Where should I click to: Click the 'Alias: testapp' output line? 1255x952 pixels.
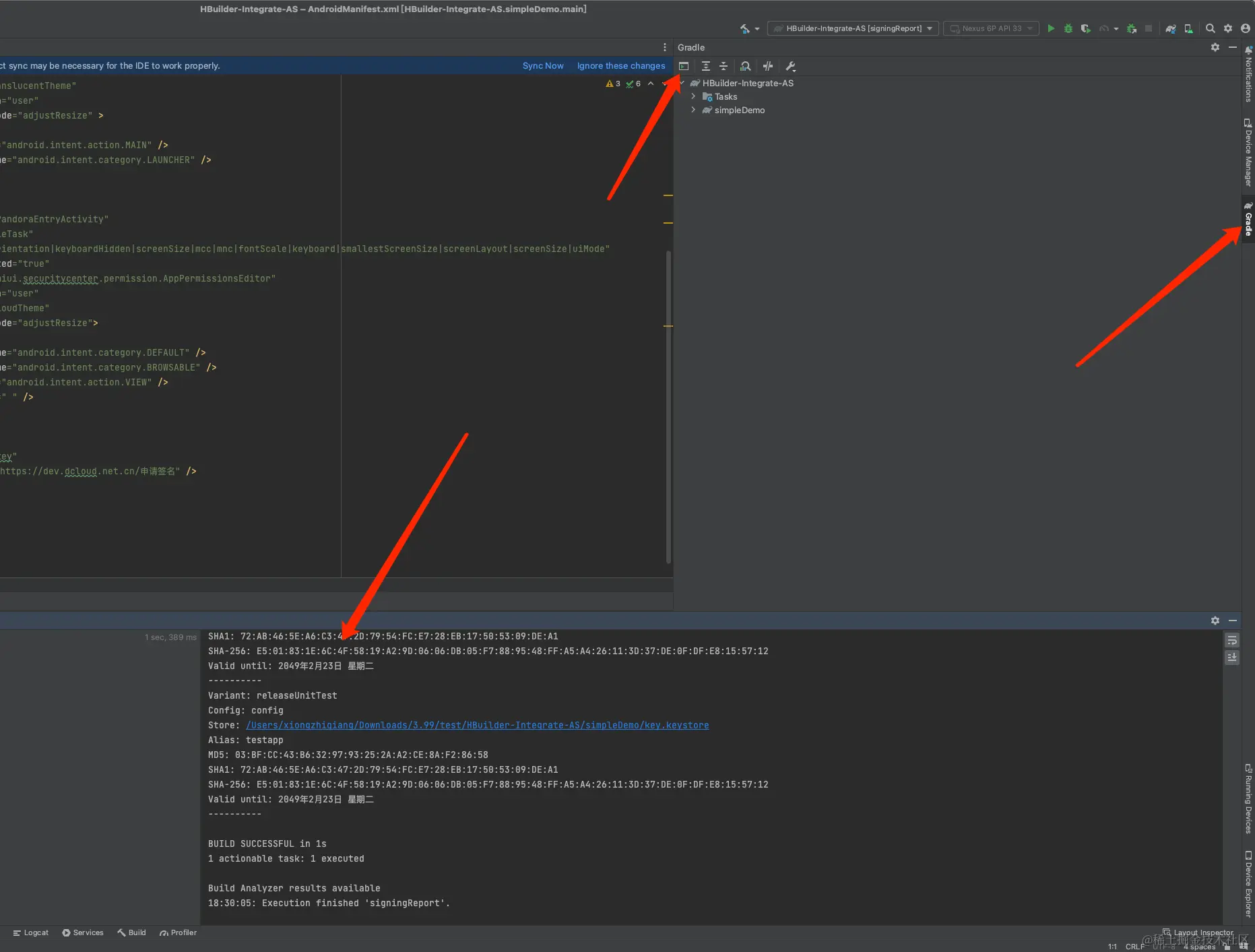246,740
